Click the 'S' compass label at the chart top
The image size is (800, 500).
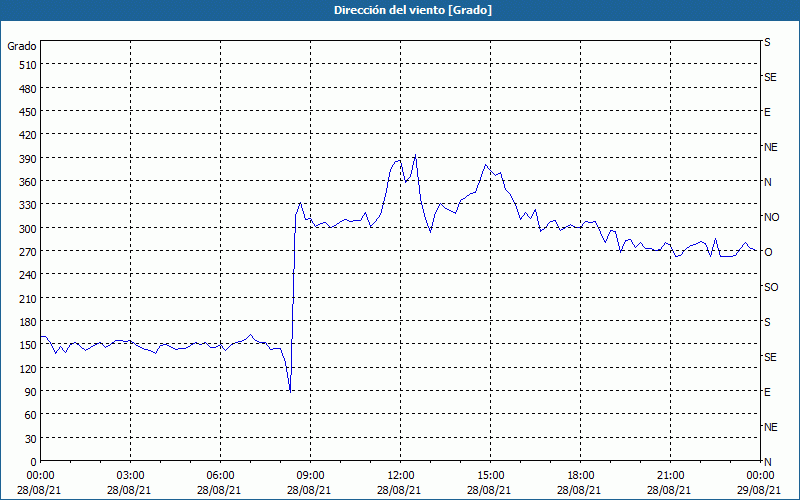pos(767,42)
